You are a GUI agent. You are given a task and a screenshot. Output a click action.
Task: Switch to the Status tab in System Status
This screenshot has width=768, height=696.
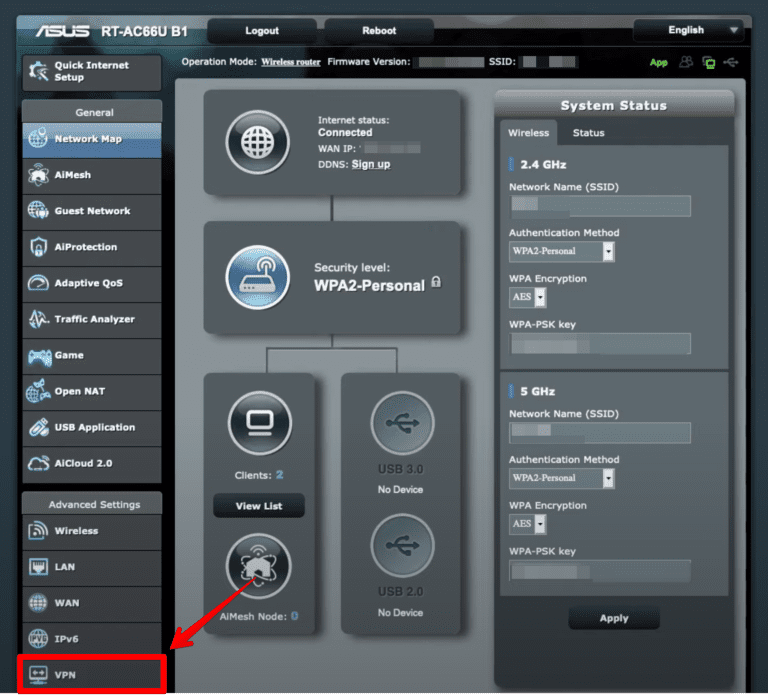point(588,133)
